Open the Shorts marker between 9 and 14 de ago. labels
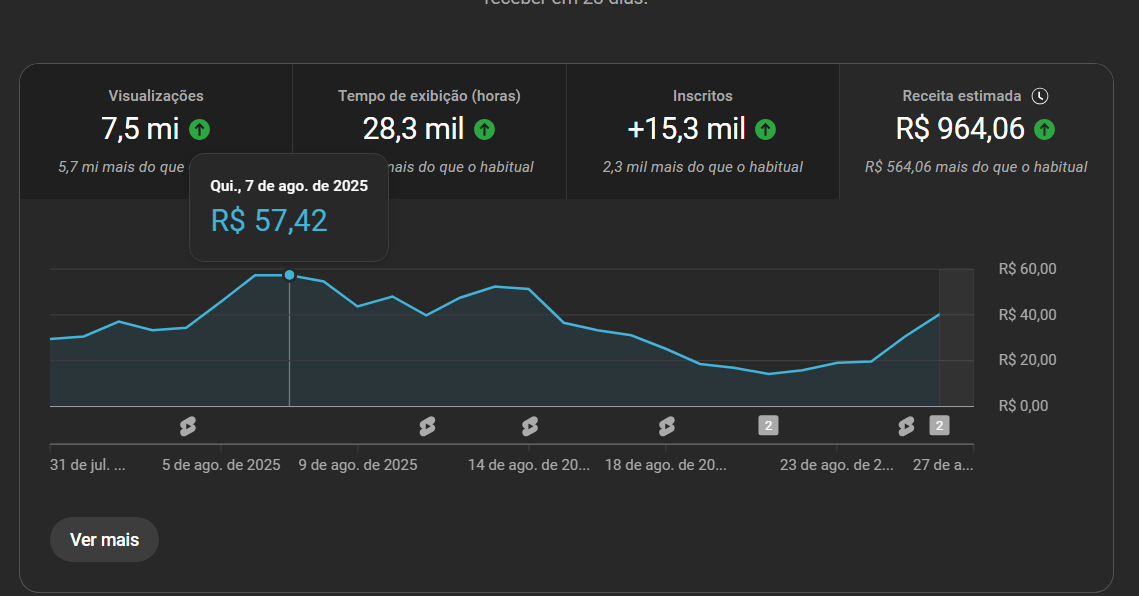 tap(427, 426)
